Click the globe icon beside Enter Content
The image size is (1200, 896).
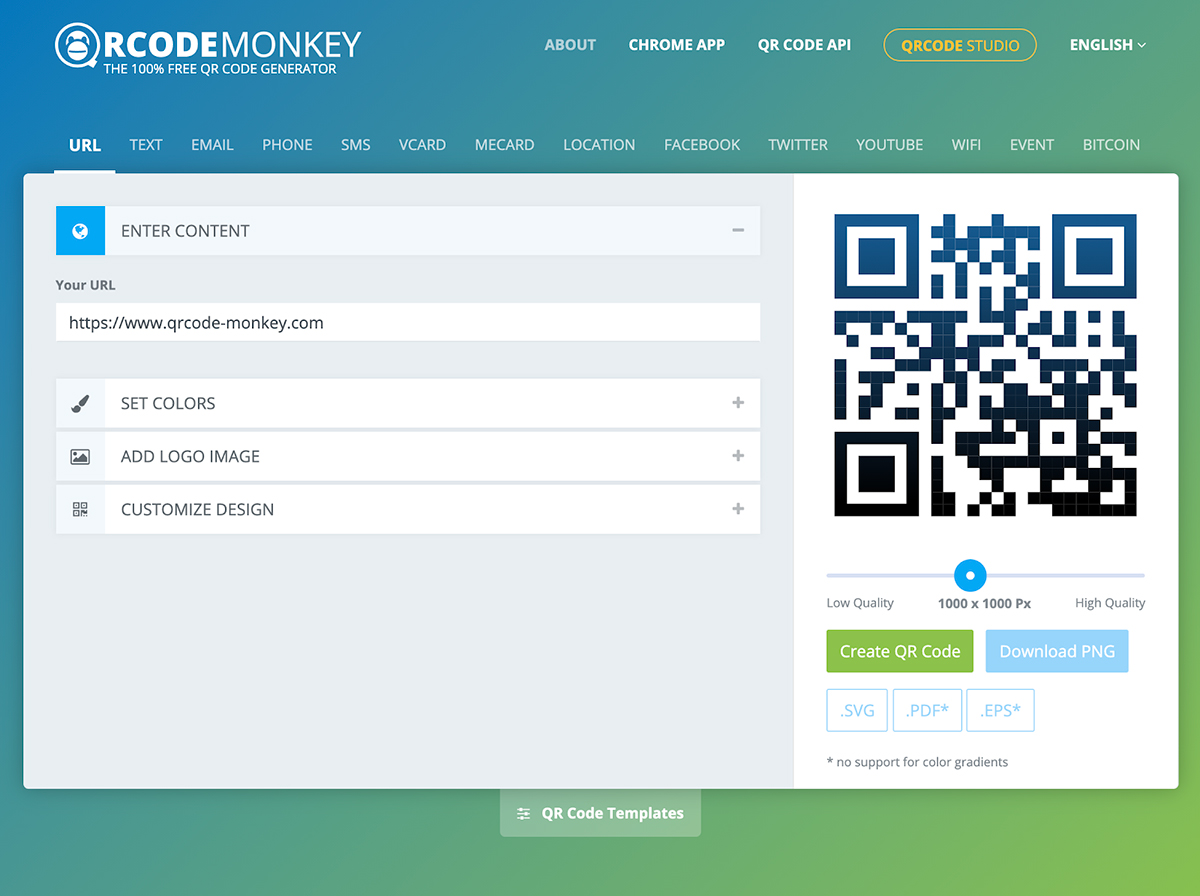click(x=80, y=231)
